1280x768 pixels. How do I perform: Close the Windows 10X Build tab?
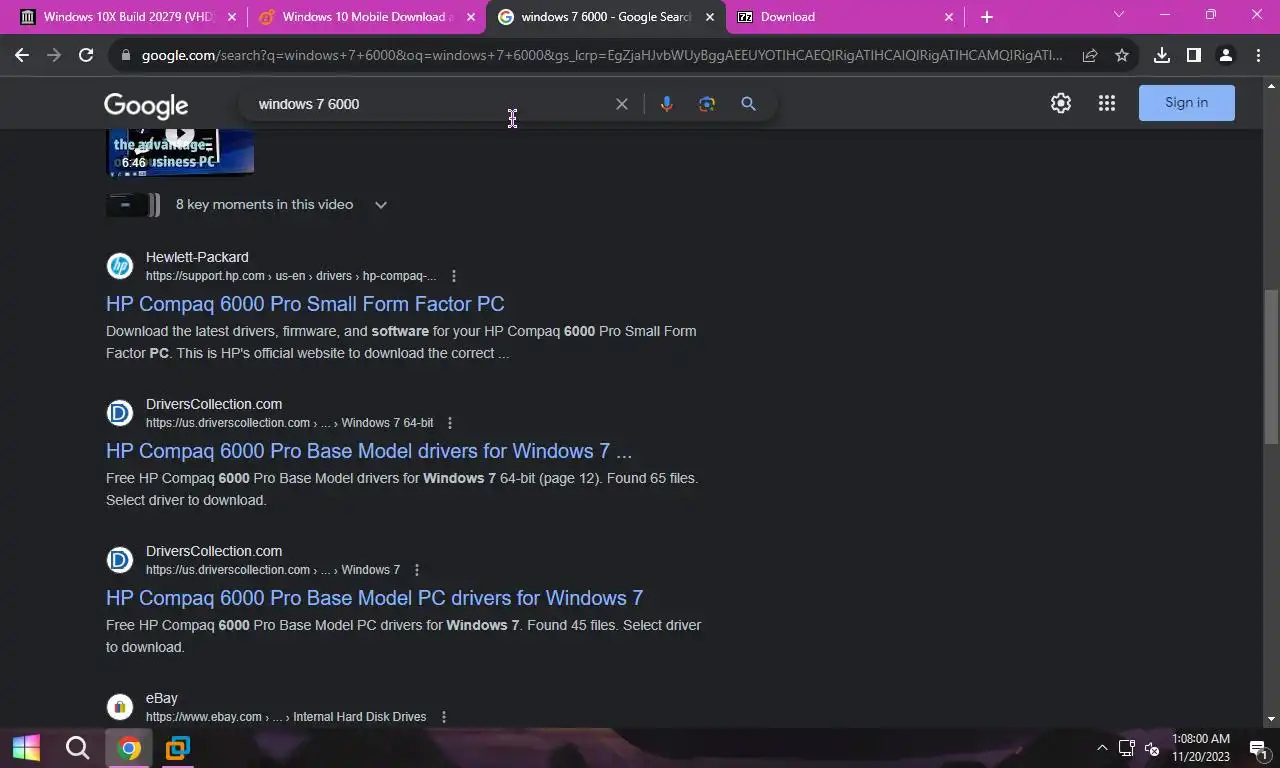[232, 17]
